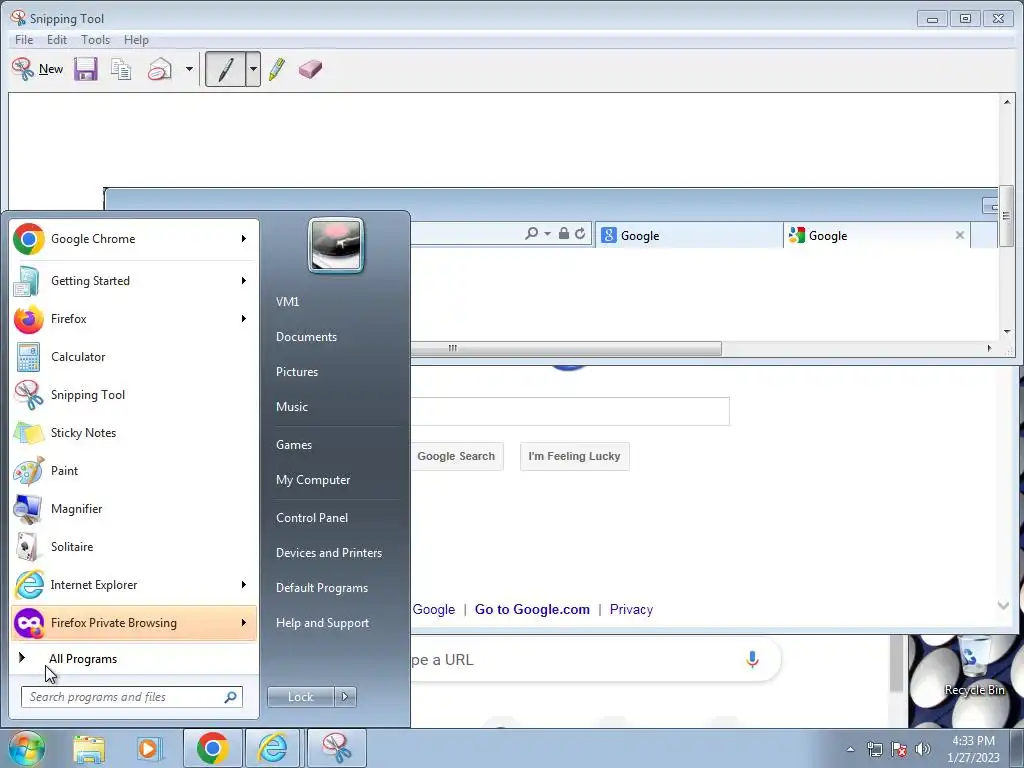Show hidden tray icons arrow
The height and width of the screenshot is (768, 1024).
point(850,749)
